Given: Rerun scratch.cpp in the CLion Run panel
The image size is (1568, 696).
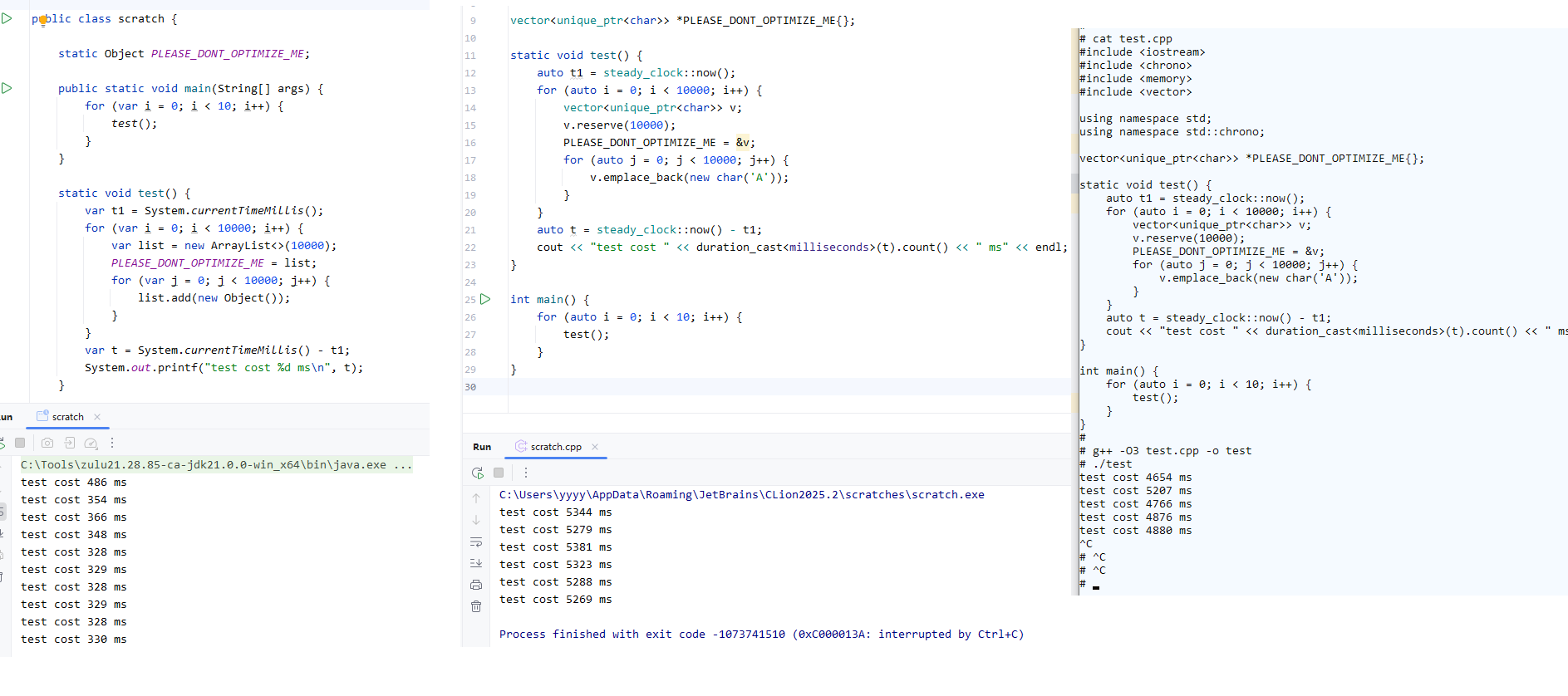Looking at the screenshot, I should click(477, 473).
